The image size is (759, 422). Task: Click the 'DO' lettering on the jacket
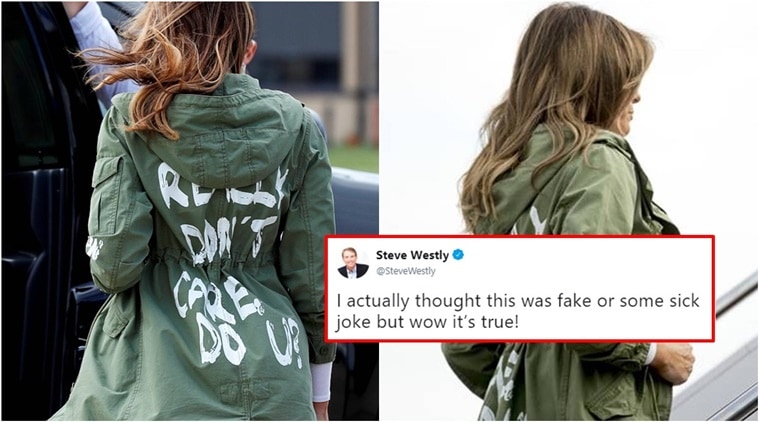click(x=221, y=339)
